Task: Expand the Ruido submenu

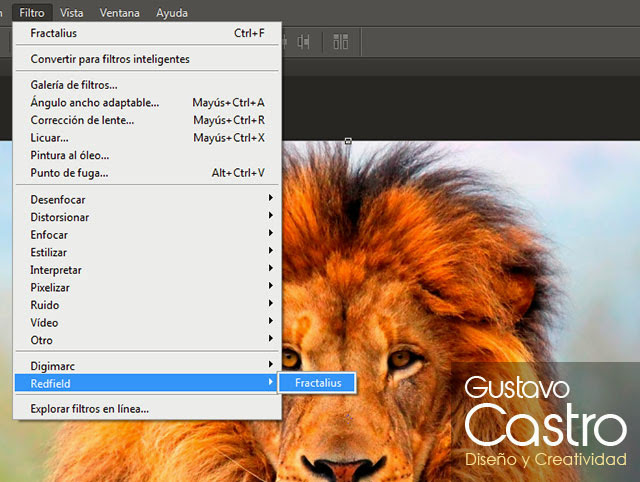Action: click(x=147, y=305)
